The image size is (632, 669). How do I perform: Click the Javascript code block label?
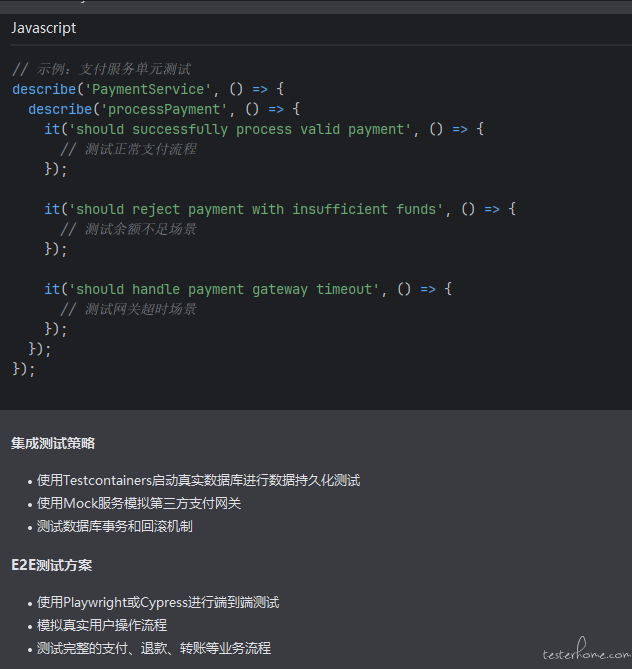pyautogui.click(x=44, y=28)
